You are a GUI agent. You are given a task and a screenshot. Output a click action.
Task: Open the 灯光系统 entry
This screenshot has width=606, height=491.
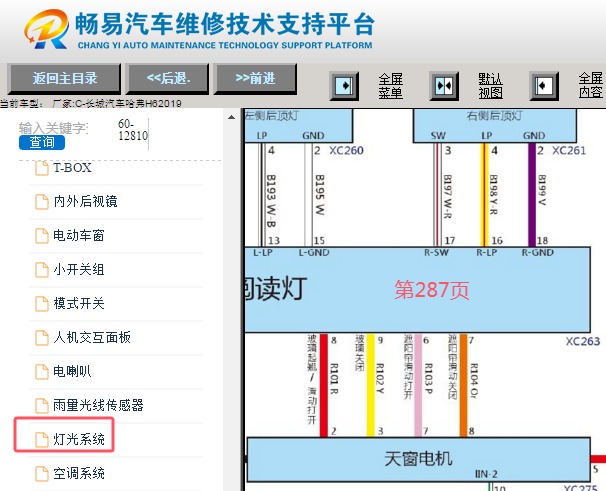[x=79, y=440]
